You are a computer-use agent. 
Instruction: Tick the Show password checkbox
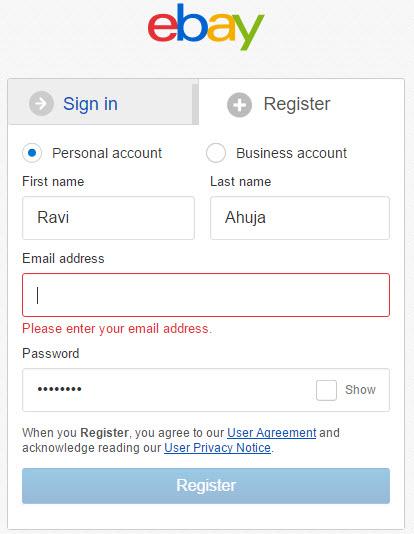coord(326,390)
